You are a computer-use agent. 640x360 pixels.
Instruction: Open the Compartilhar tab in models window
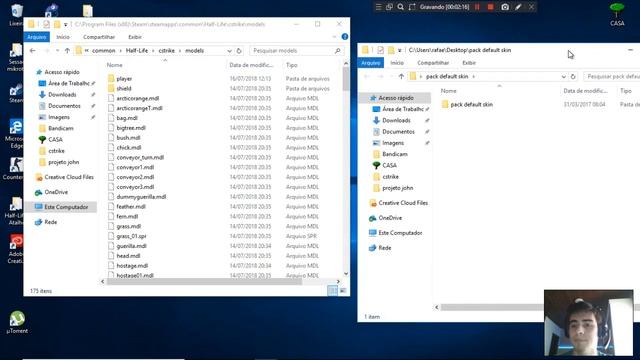click(99, 37)
